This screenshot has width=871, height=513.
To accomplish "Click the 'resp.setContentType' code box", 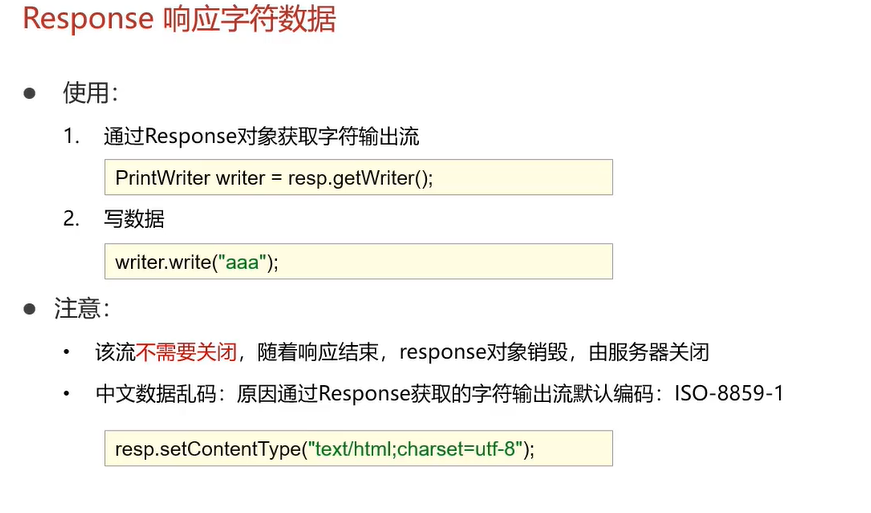I will click(x=358, y=448).
